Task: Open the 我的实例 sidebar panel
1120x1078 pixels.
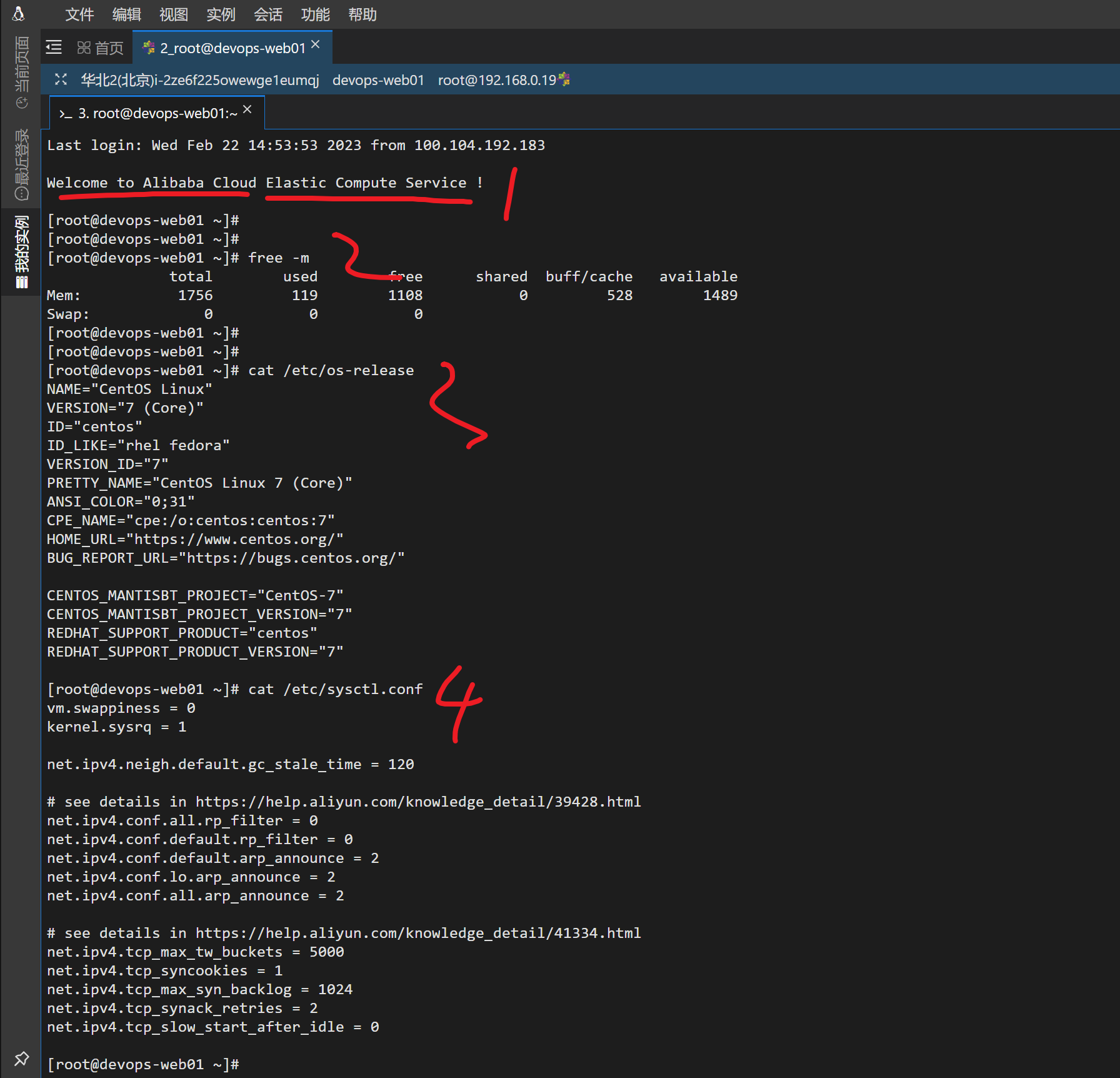Action: [21, 251]
